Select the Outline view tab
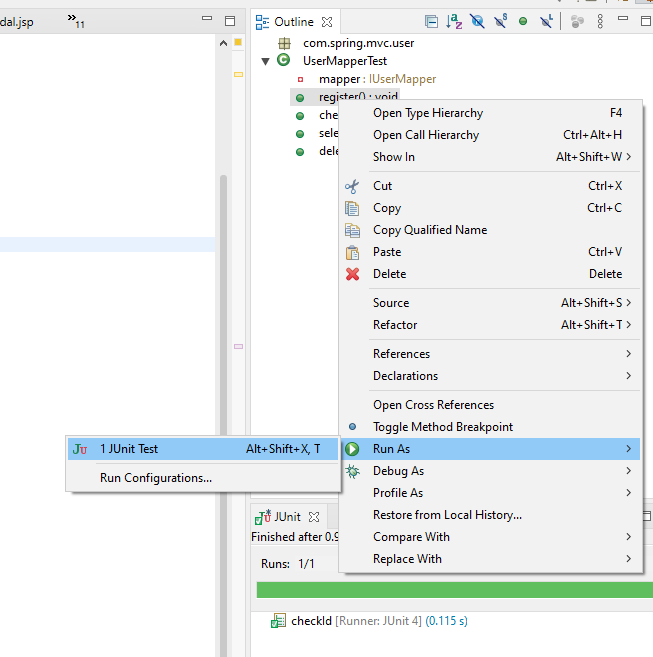 pos(293,22)
